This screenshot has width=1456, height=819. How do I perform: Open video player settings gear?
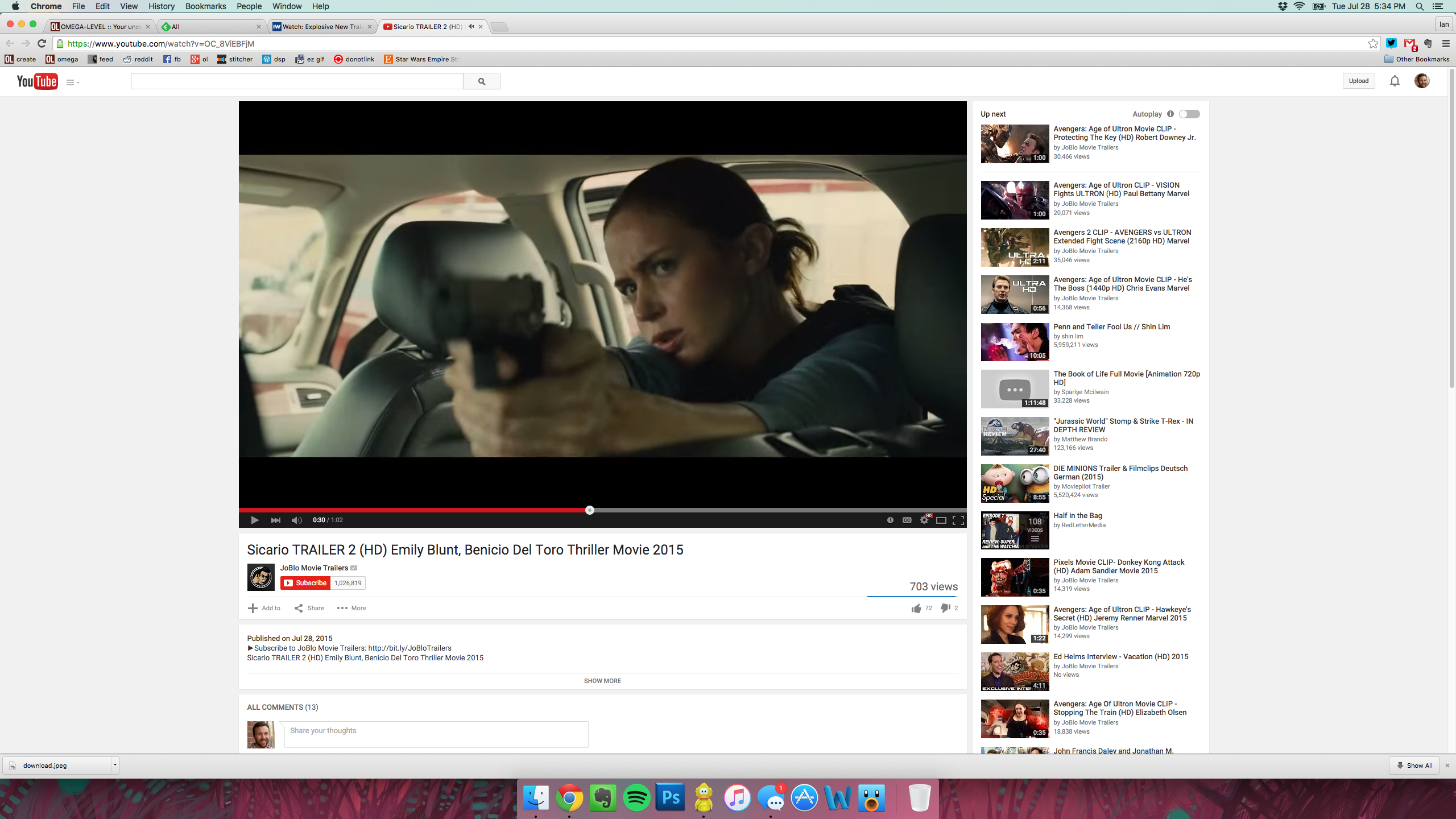[x=924, y=520]
